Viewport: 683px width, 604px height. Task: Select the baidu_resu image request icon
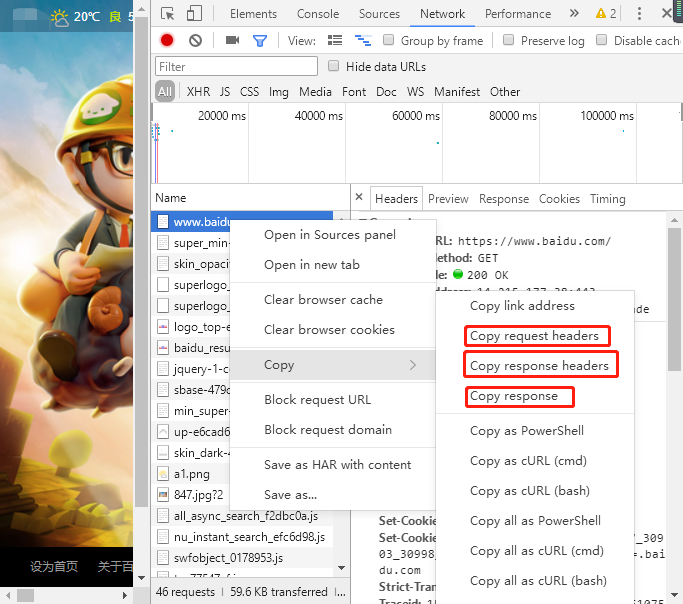[162, 348]
